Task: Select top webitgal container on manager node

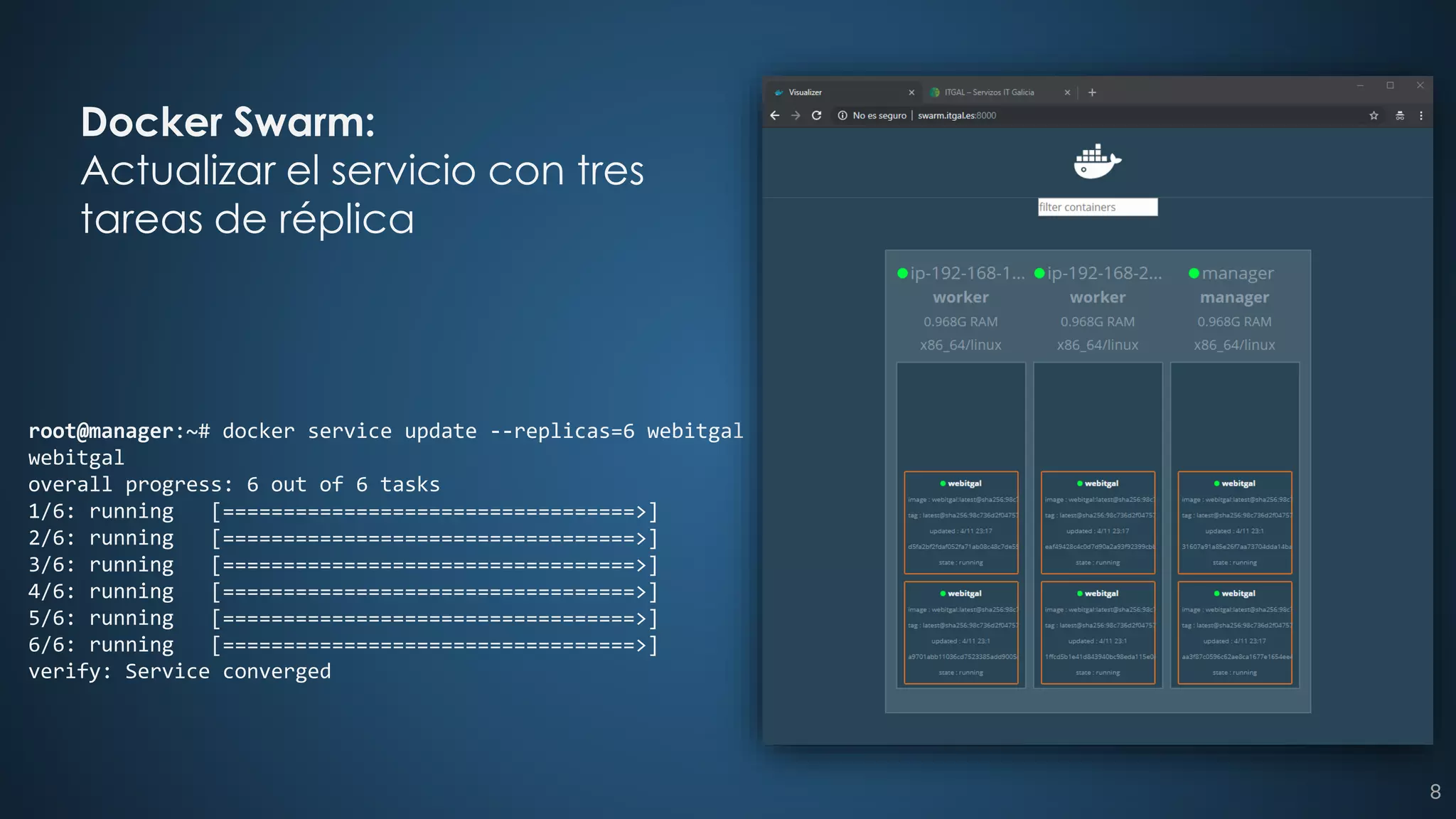Action: pyautogui.click(x=1235, y=523)
